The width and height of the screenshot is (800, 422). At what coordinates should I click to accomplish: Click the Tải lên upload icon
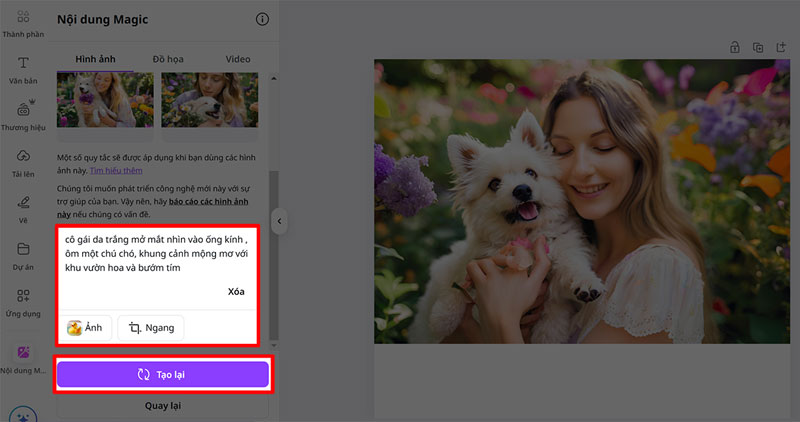pyautogui.click(x=22, y=162)
